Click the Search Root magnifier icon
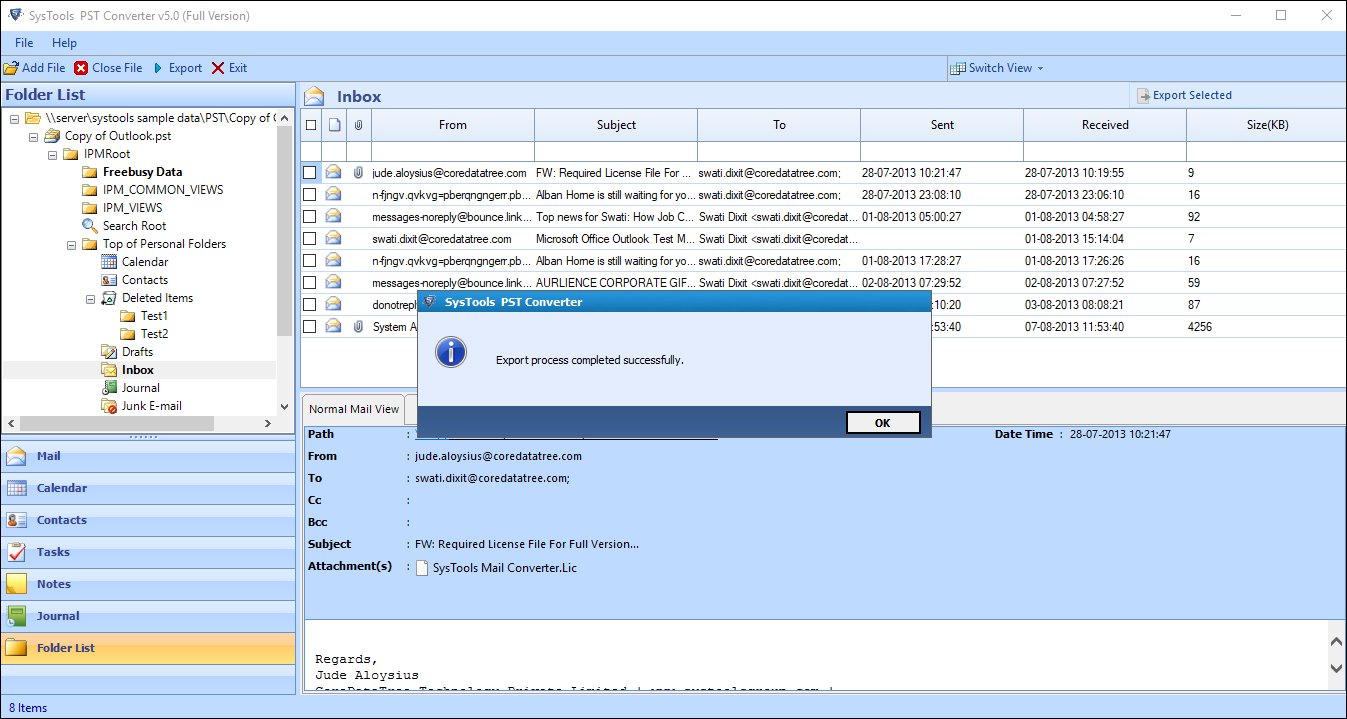 tap(90, 226)
